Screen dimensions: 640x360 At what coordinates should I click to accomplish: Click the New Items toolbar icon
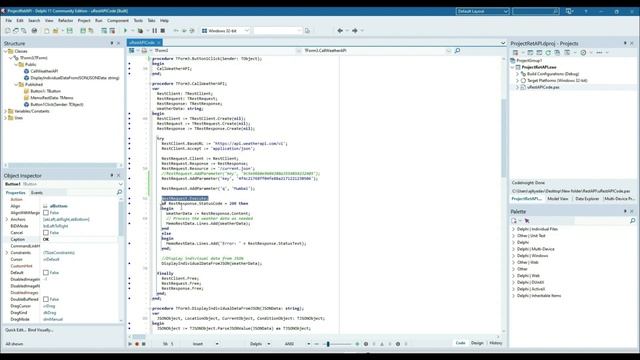[47, 31]
